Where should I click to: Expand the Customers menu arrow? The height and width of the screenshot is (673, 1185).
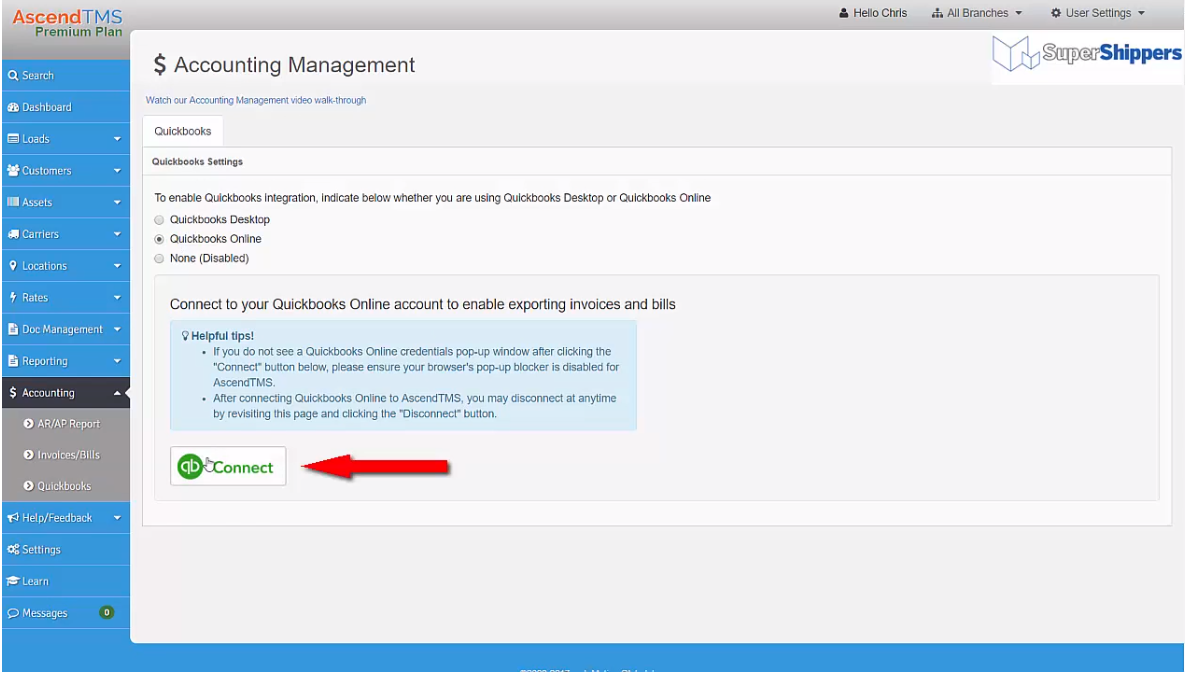coord(117,171)
